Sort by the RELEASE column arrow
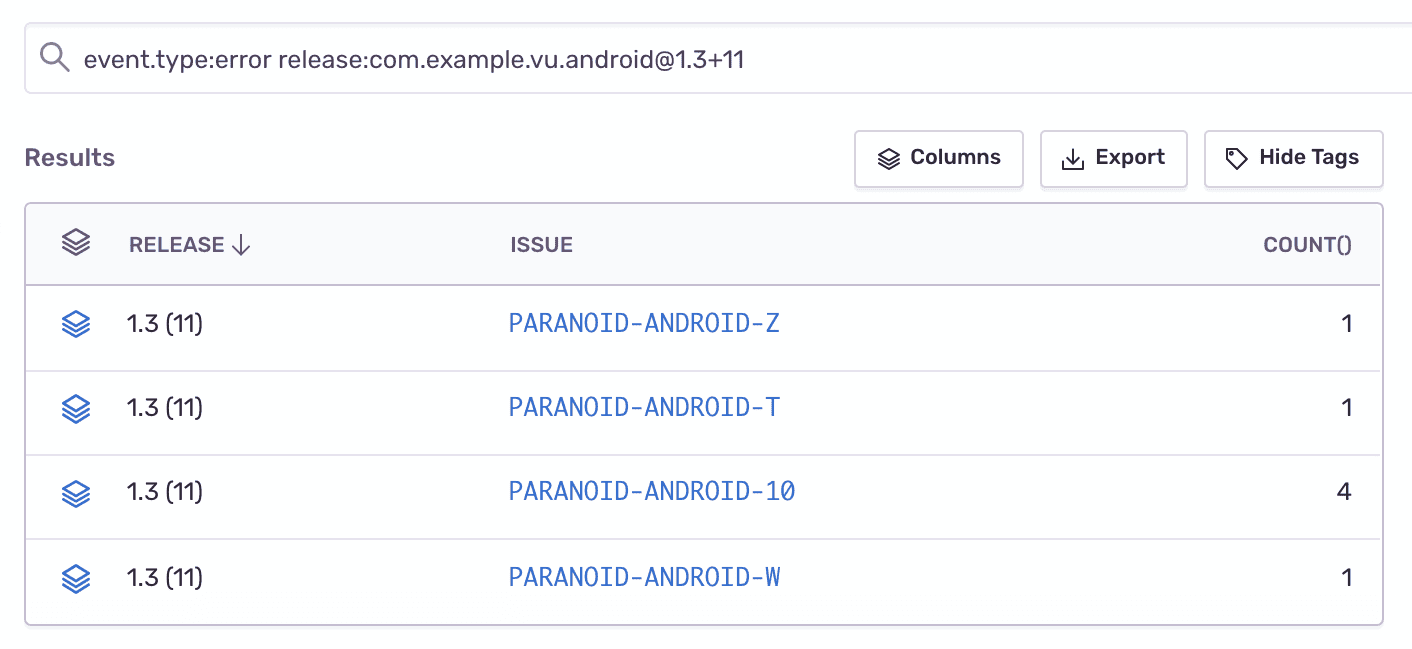Screen dimensions: 1412x649 click(x=241, y=245)
